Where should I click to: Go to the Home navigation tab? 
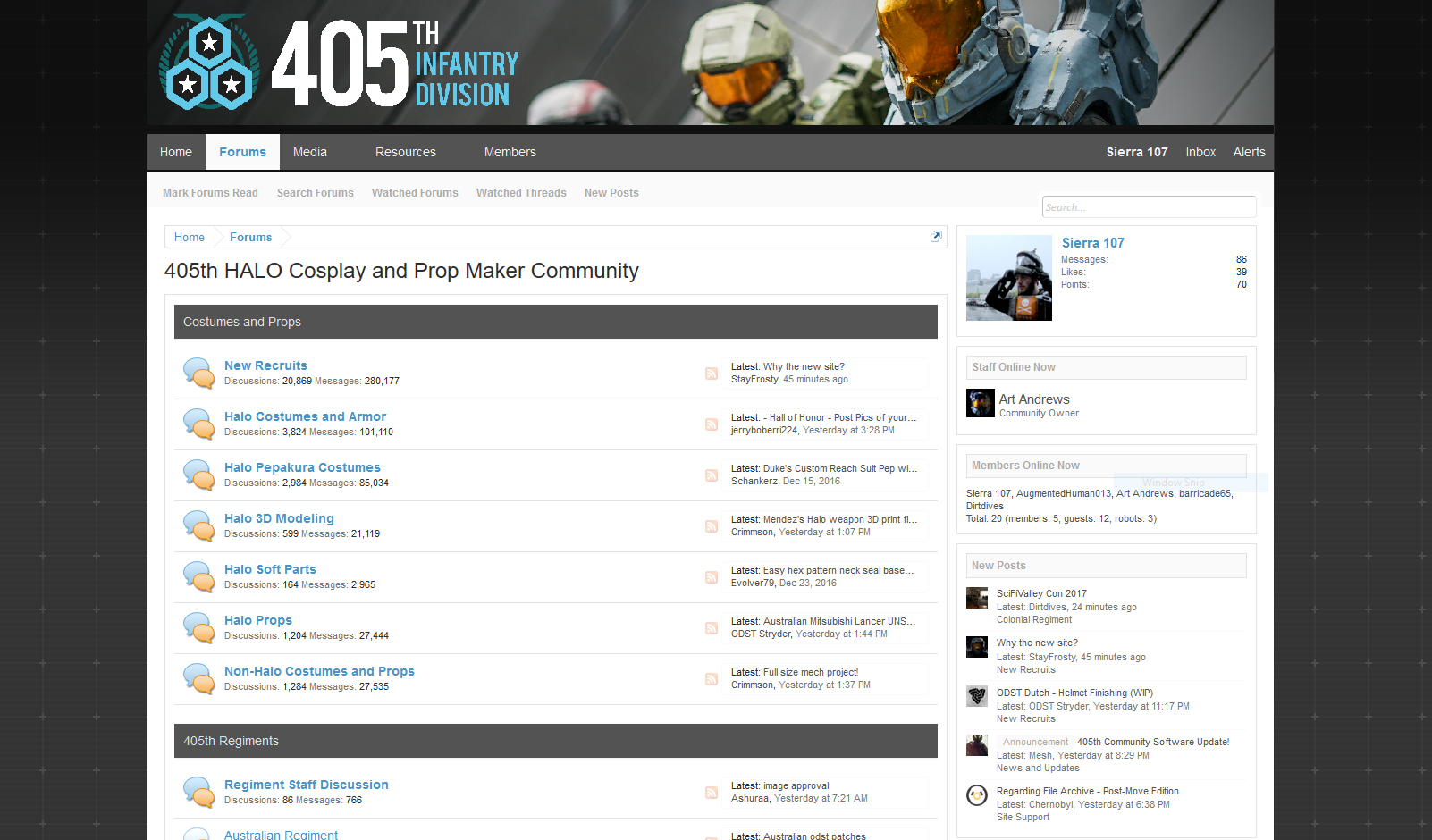(x=176, y=152)
